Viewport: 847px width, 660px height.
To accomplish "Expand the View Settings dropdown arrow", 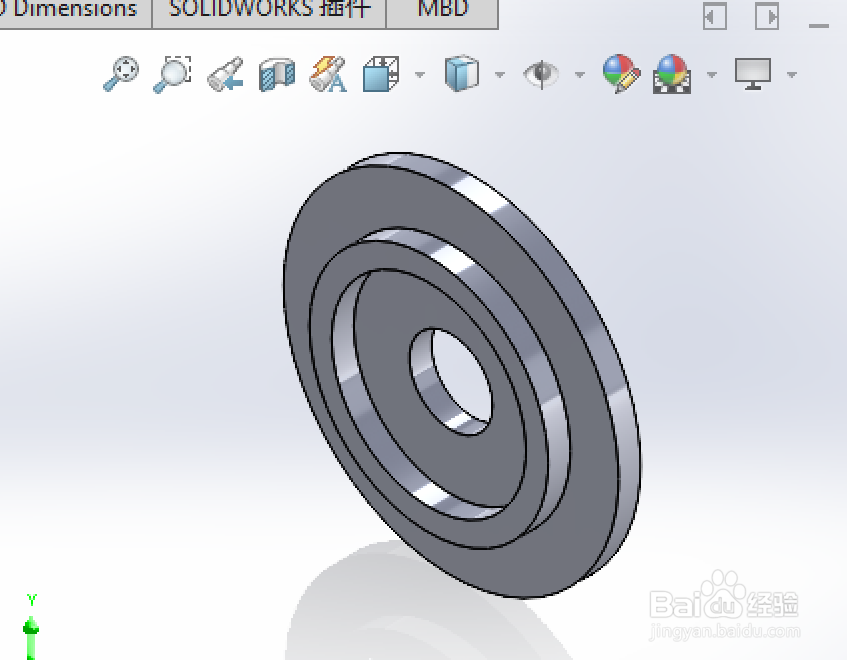I will pos(793,74).
